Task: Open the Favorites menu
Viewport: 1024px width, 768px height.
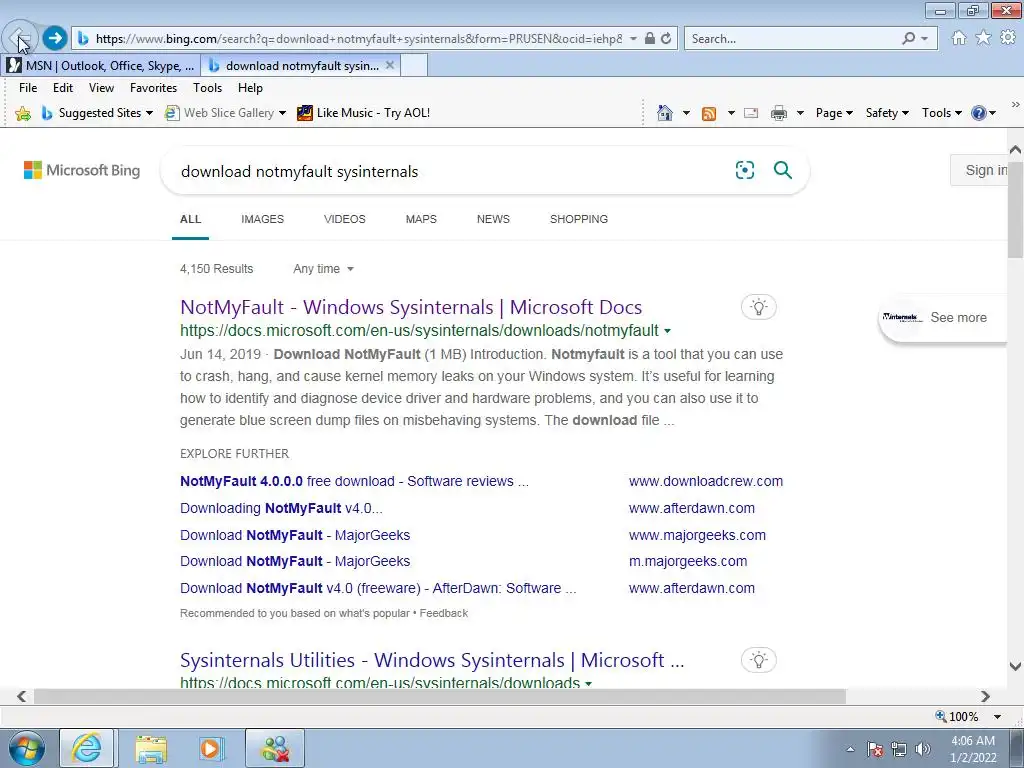Action: [153, 88]
